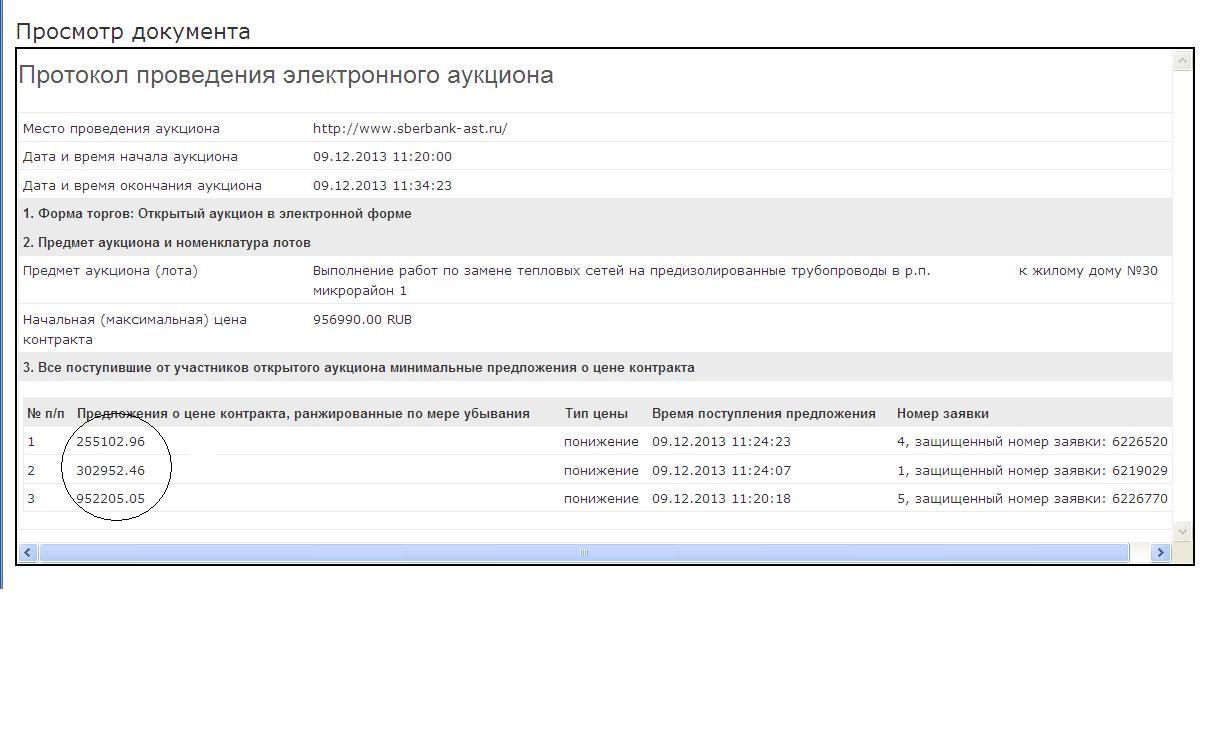Select the starting price 956990.00 RUB
Viewport: 1214px width, 735px height.
(x=362, y=319)
